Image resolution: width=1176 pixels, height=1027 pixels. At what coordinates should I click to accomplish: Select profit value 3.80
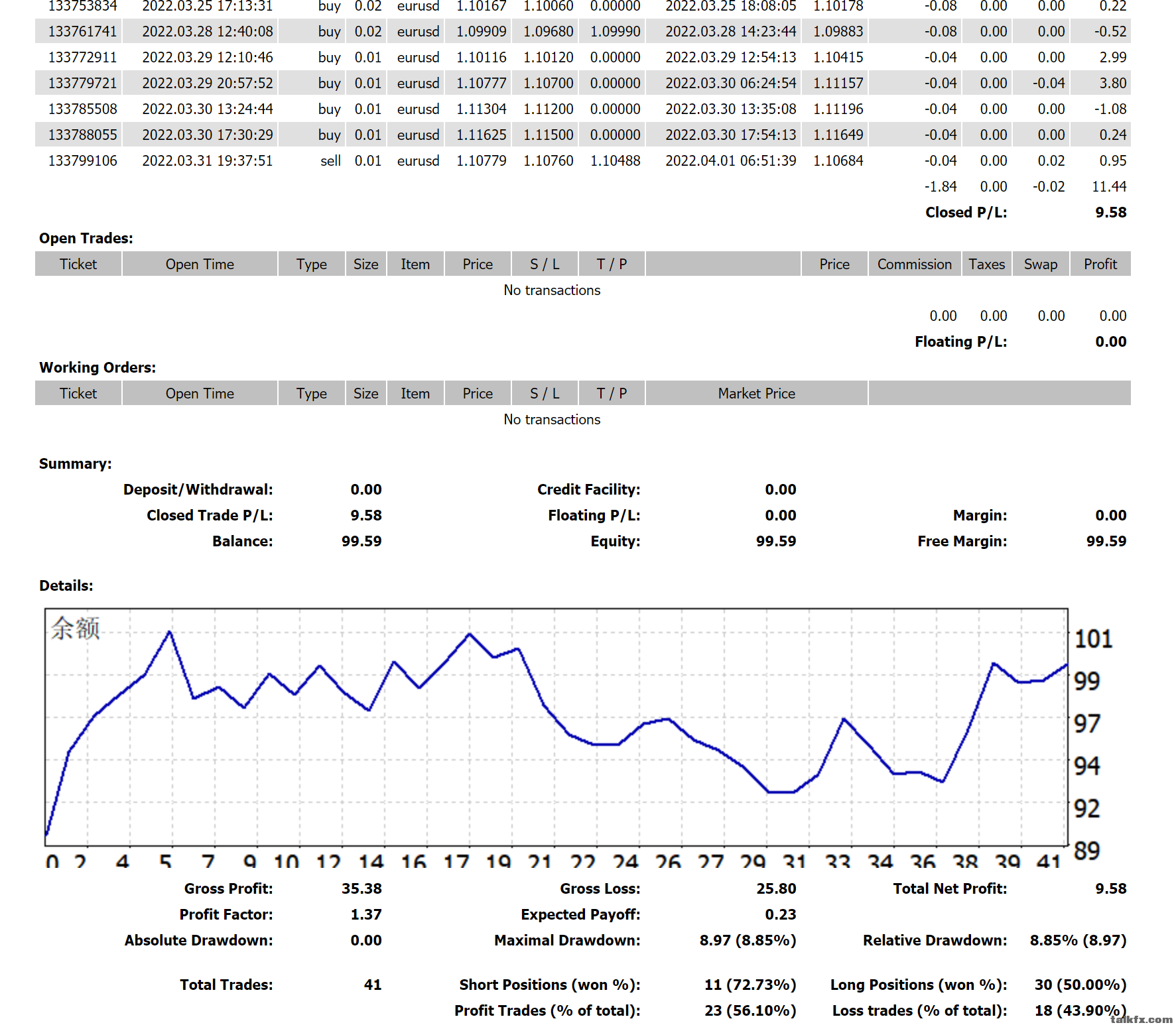(x=1112, y=83)
